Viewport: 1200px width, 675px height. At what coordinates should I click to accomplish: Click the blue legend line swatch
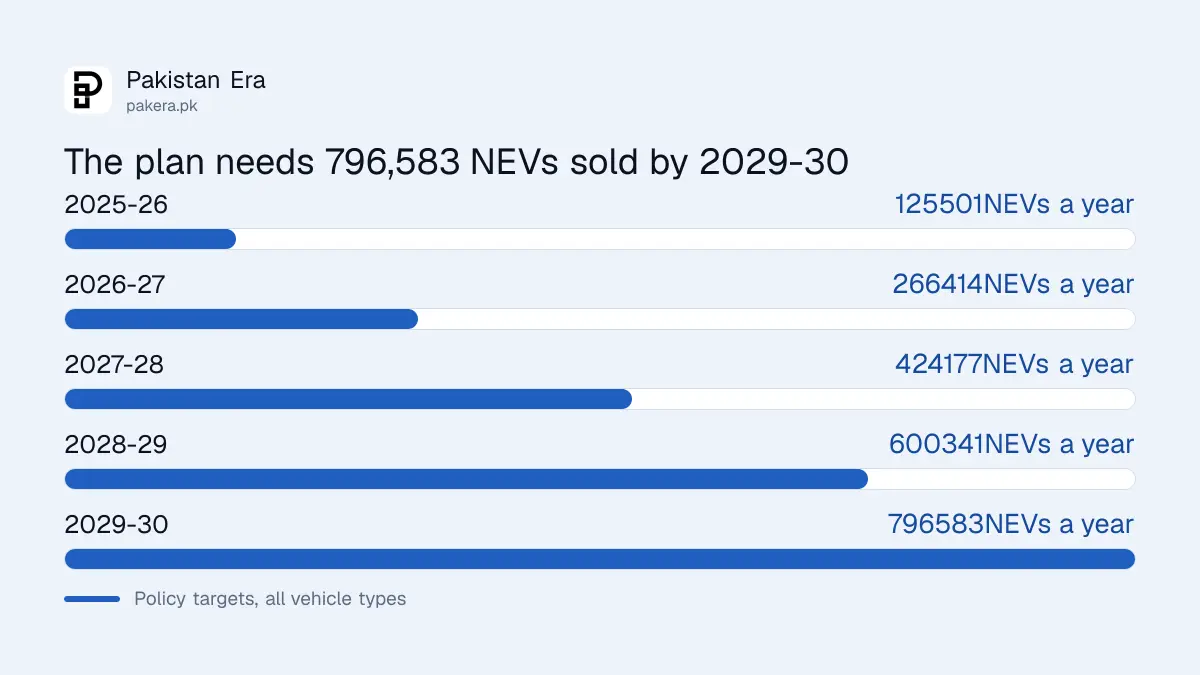pyautogui.click(x=92, y=599)
